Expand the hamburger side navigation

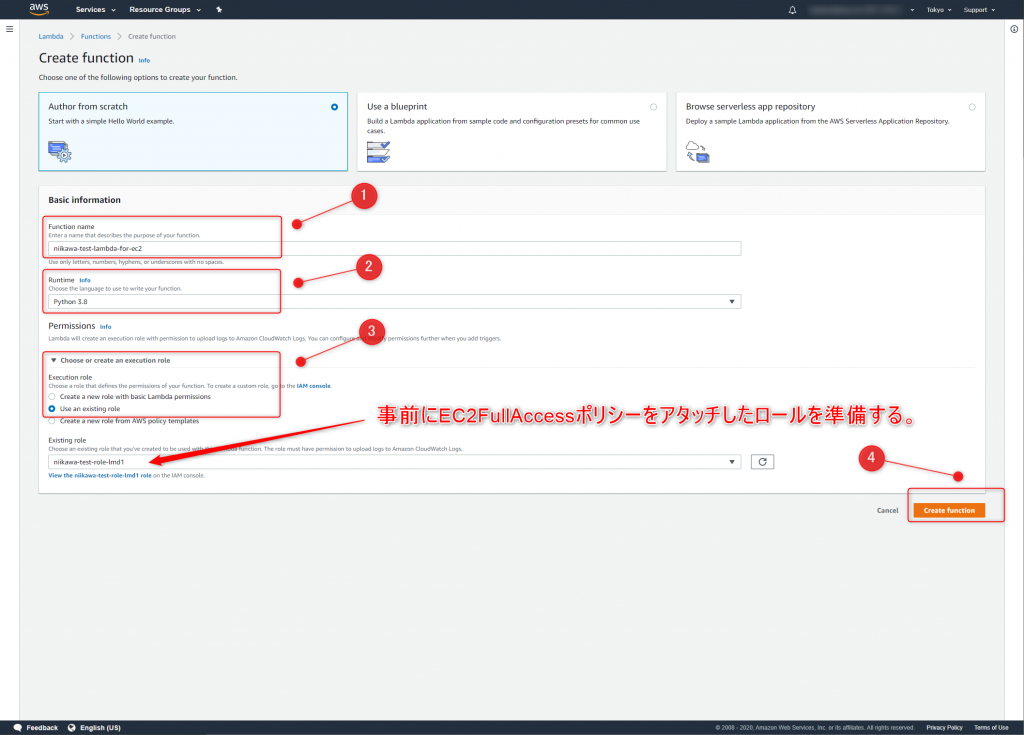[x=9, y=29]
